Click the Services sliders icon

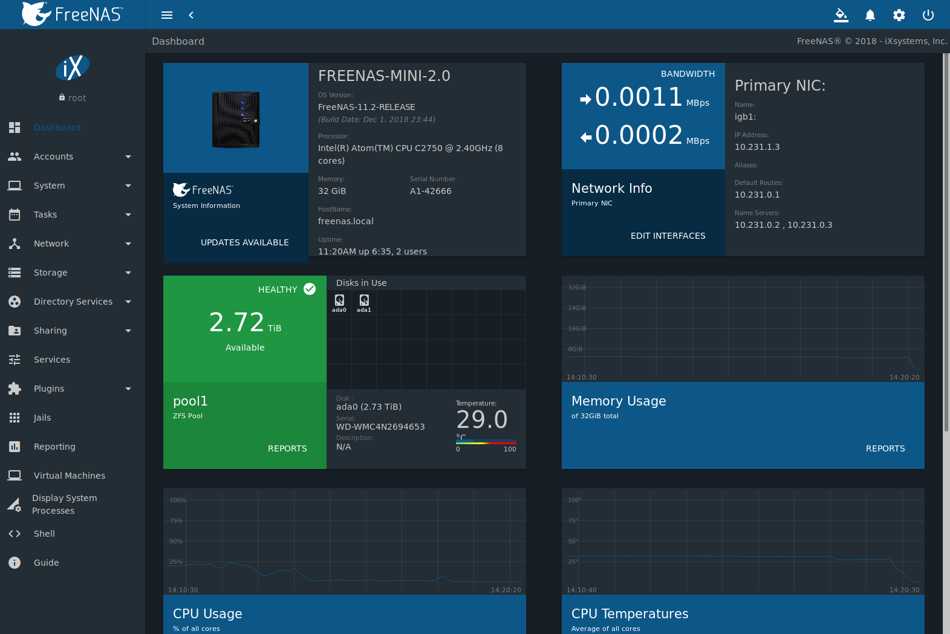point(15,359)
